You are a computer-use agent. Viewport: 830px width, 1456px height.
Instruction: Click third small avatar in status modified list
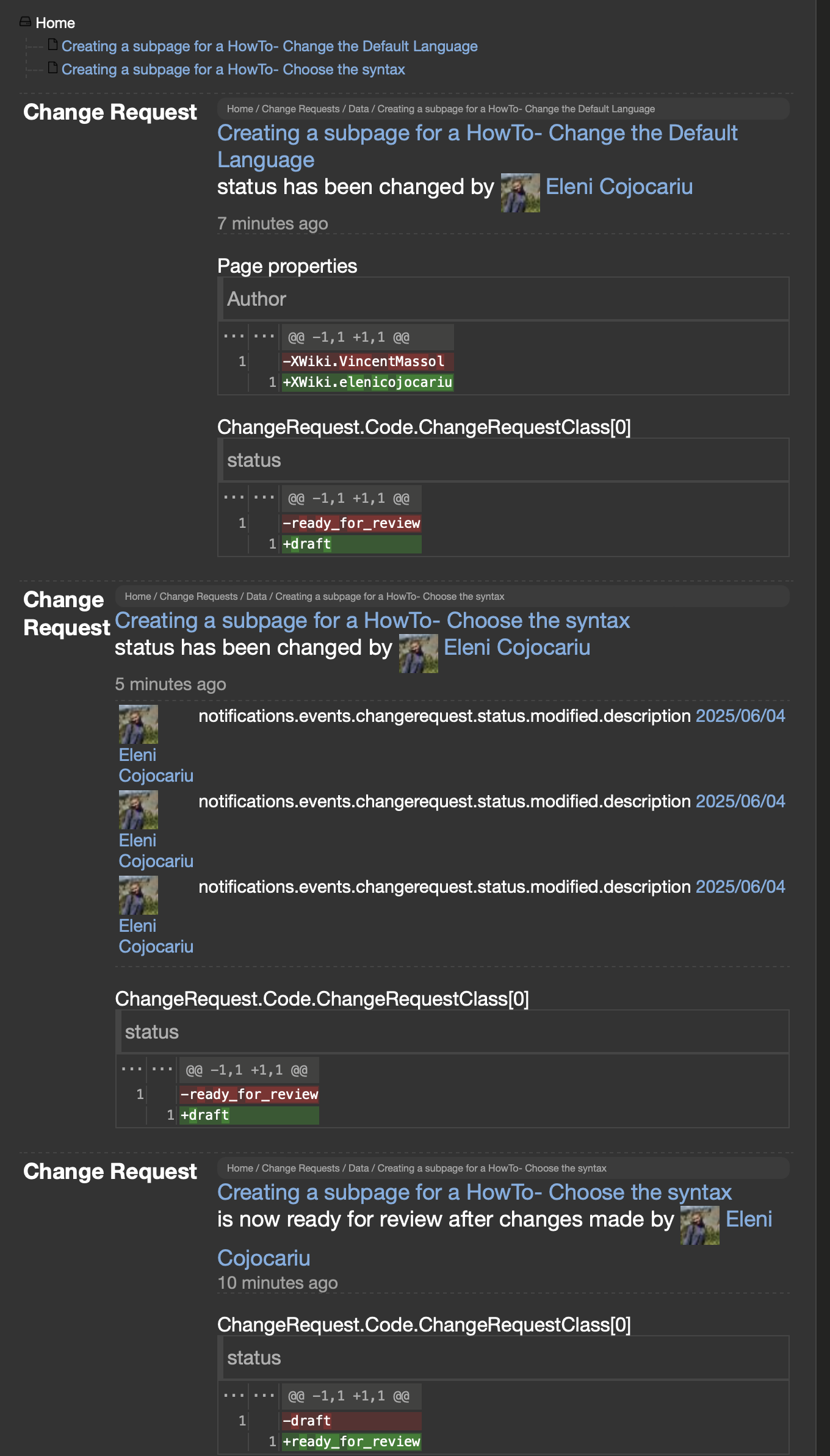click(139, 895)
